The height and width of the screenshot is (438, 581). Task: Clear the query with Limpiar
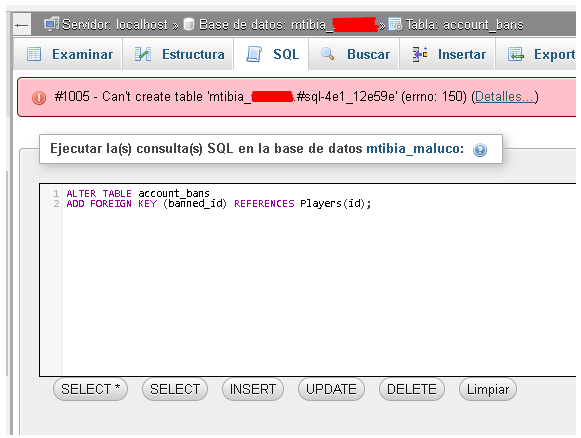[x=488, y=389]
